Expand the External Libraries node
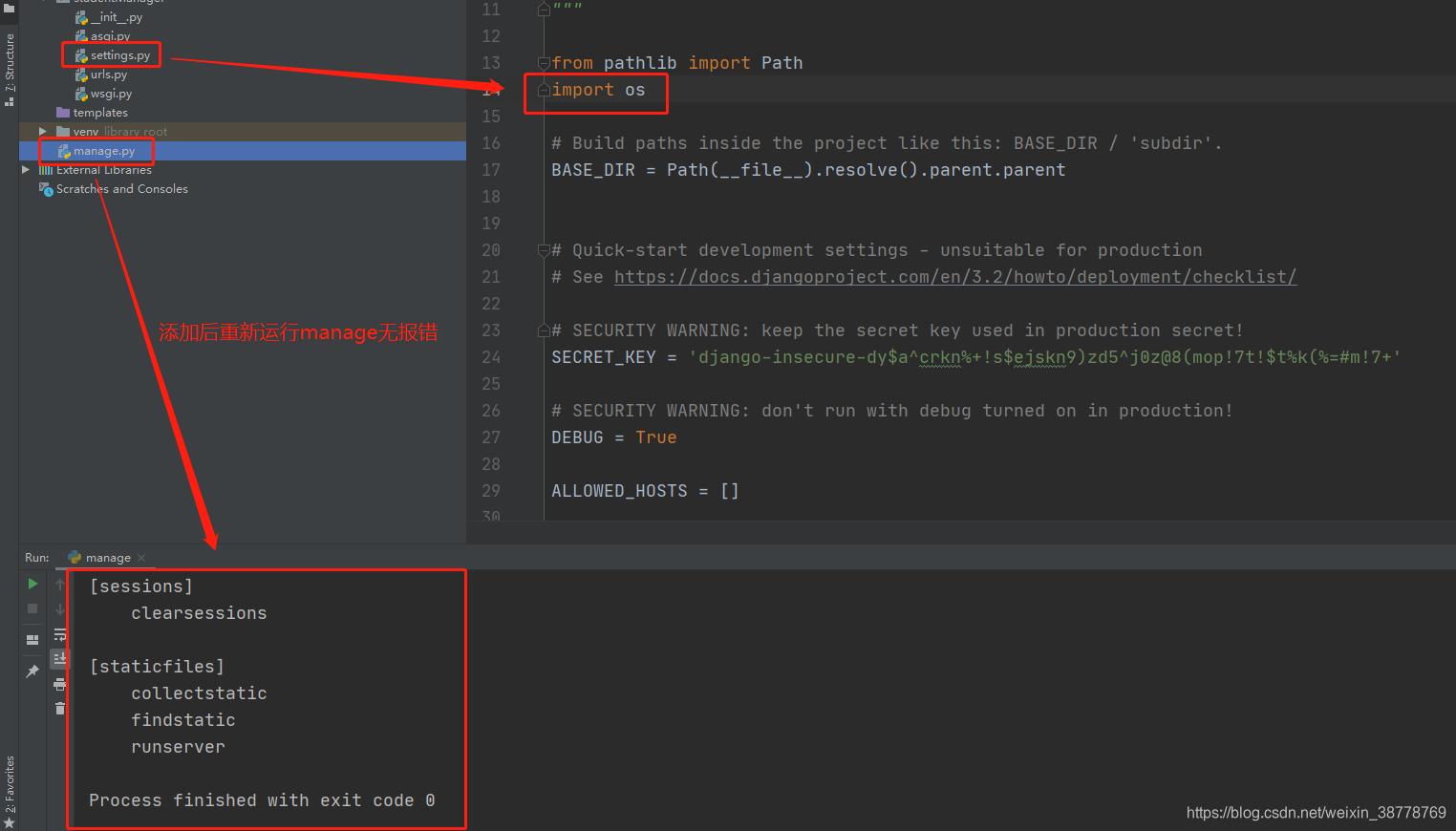Viewport: 1456px width, 831px height. 27,169
